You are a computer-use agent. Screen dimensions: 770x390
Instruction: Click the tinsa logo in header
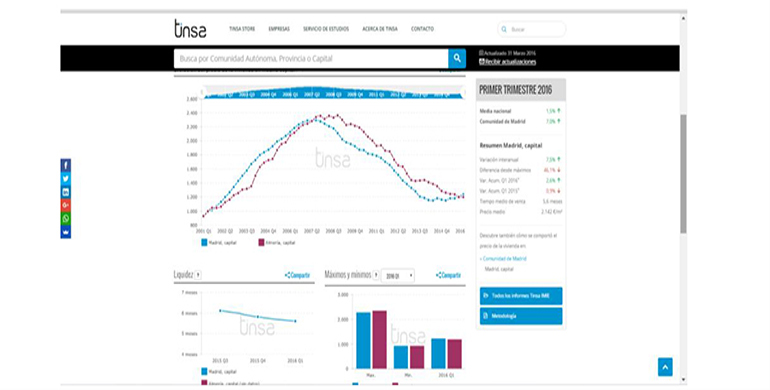pos(190,28)
